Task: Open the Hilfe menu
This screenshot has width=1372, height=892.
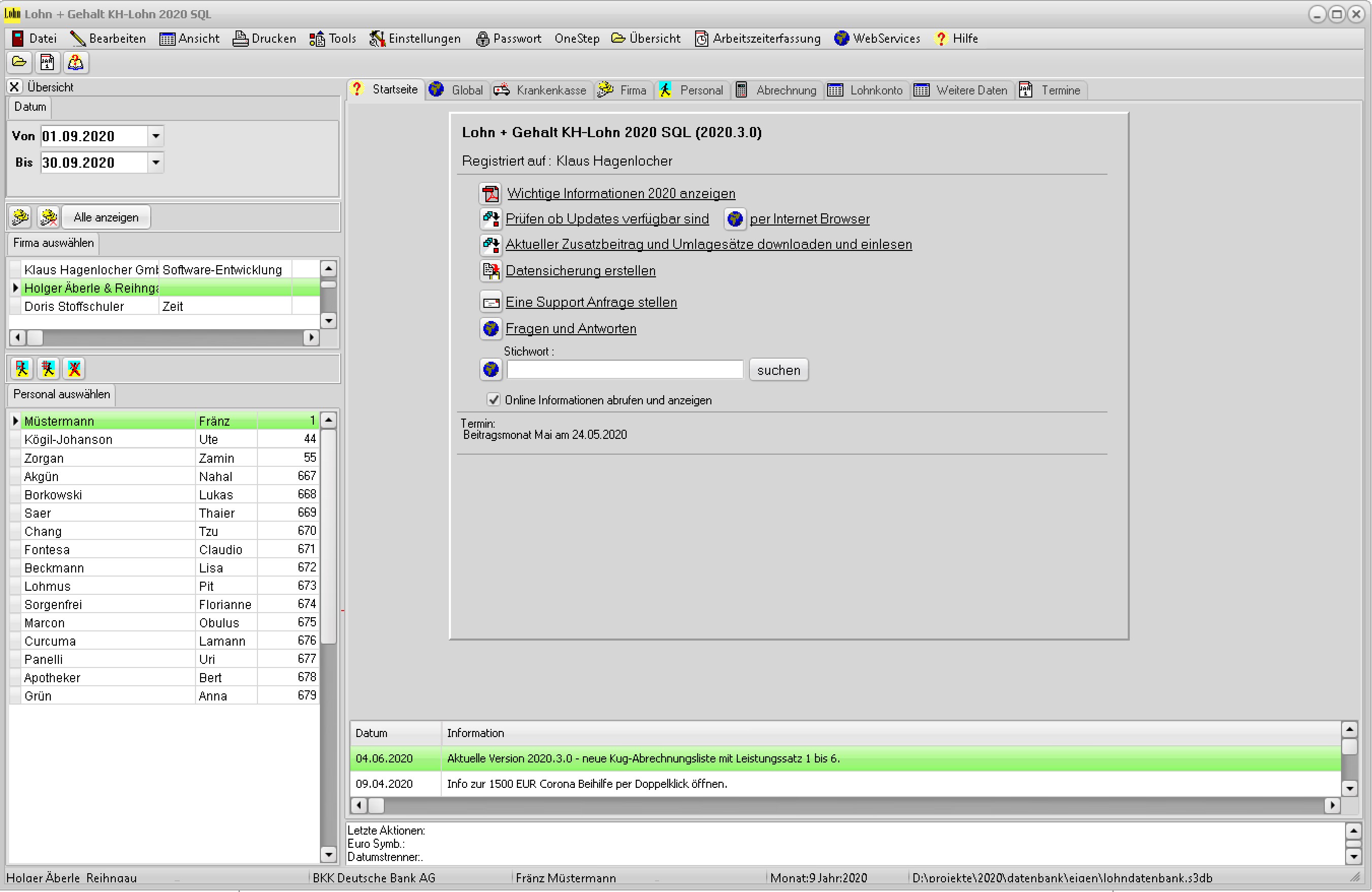Action: tap(957, 39)
